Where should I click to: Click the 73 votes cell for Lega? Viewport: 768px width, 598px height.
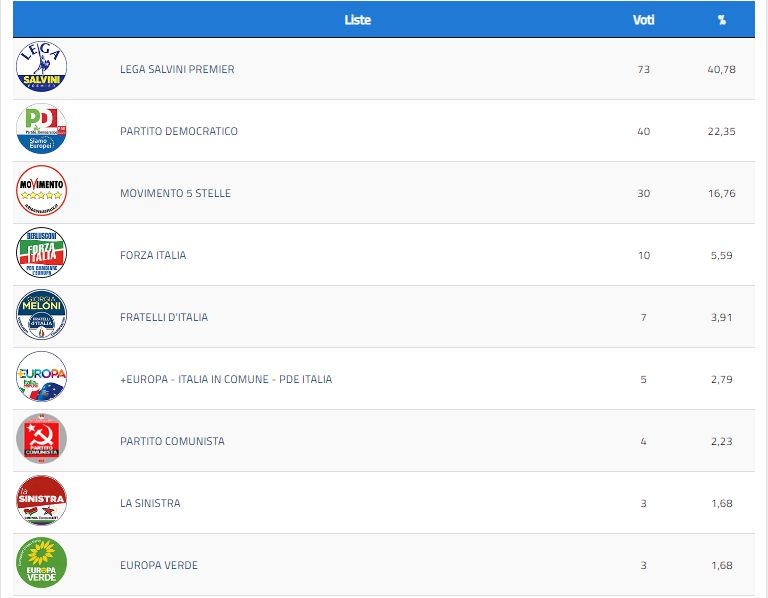point(643,69)
